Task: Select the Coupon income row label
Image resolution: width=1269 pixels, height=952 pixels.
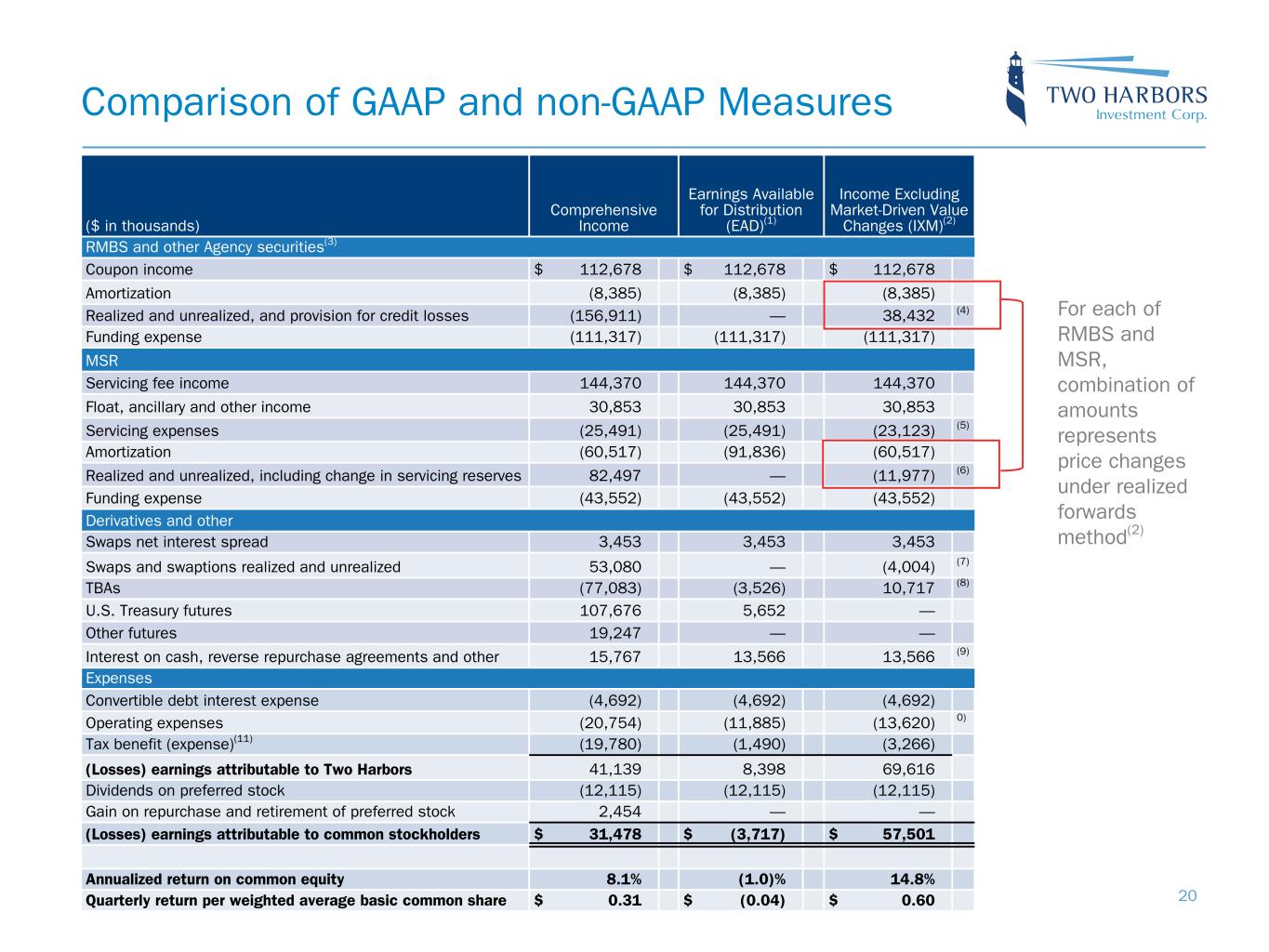Action: 139,270
